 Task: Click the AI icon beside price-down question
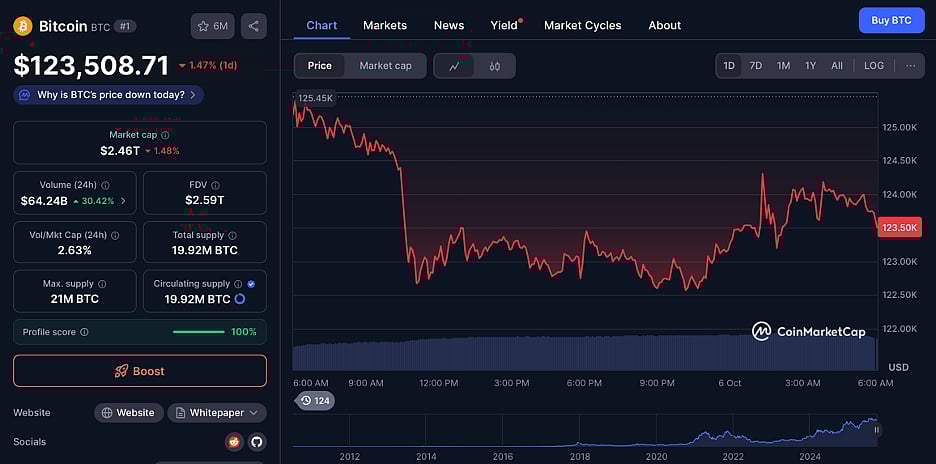[25, 95]
